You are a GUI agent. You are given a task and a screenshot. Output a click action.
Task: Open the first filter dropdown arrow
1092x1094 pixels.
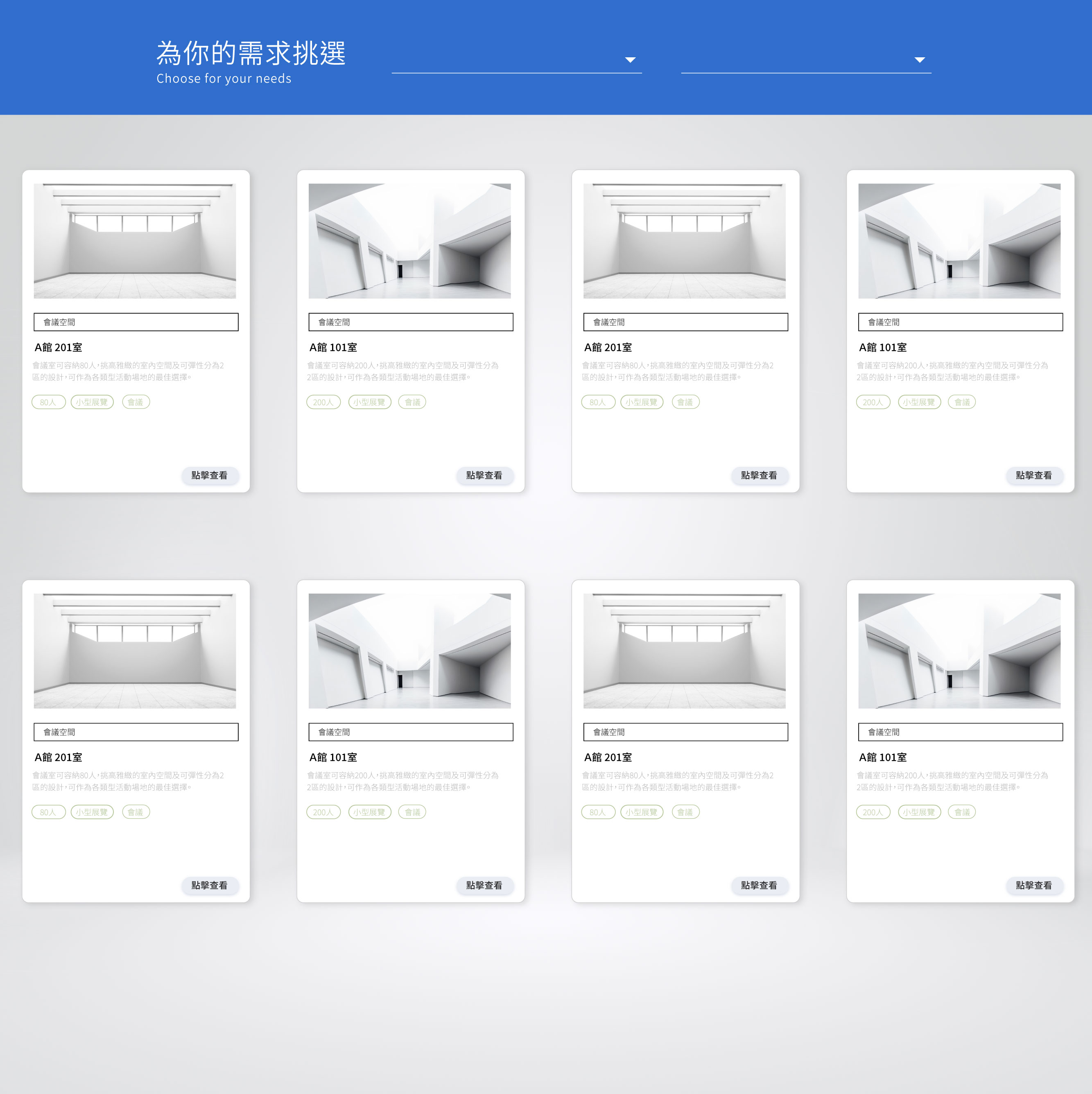pos(630,60)
